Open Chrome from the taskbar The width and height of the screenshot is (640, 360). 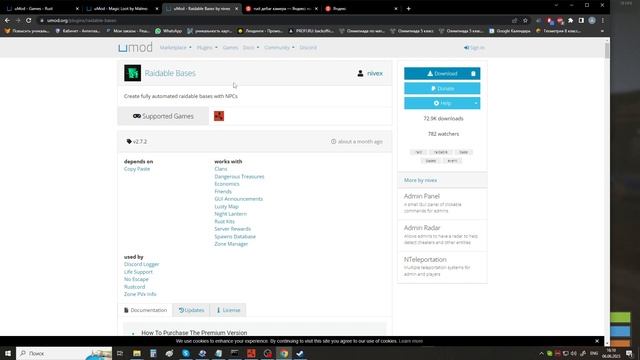click(x=284, y=353)
